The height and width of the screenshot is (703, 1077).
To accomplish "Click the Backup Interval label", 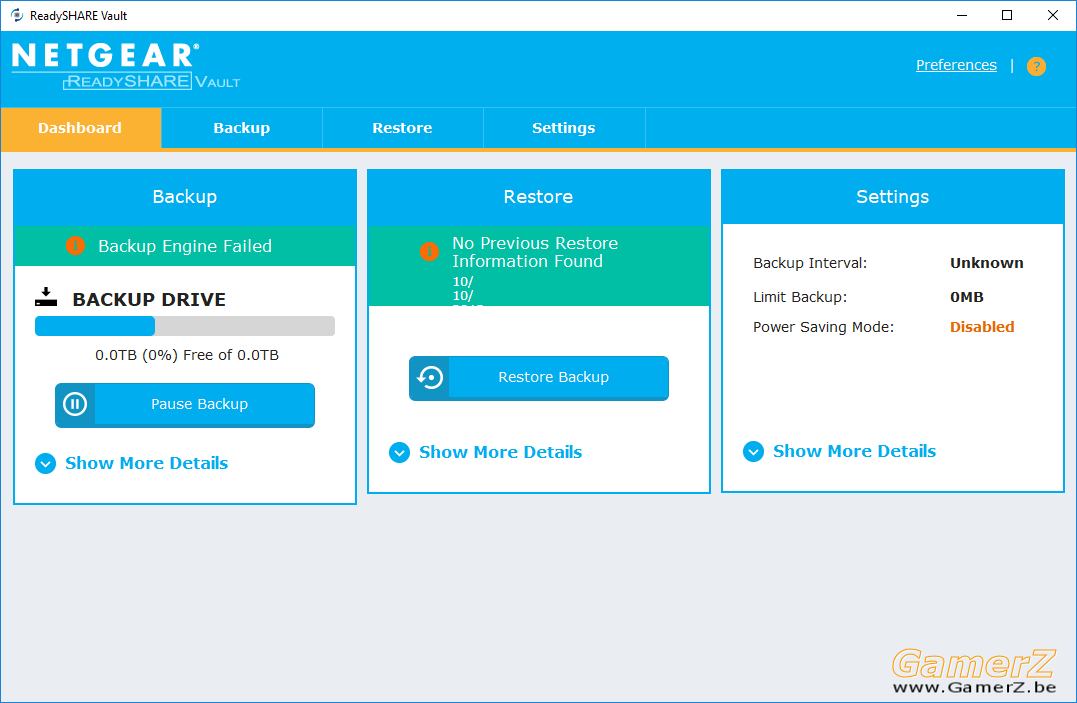I will [810, 263].
